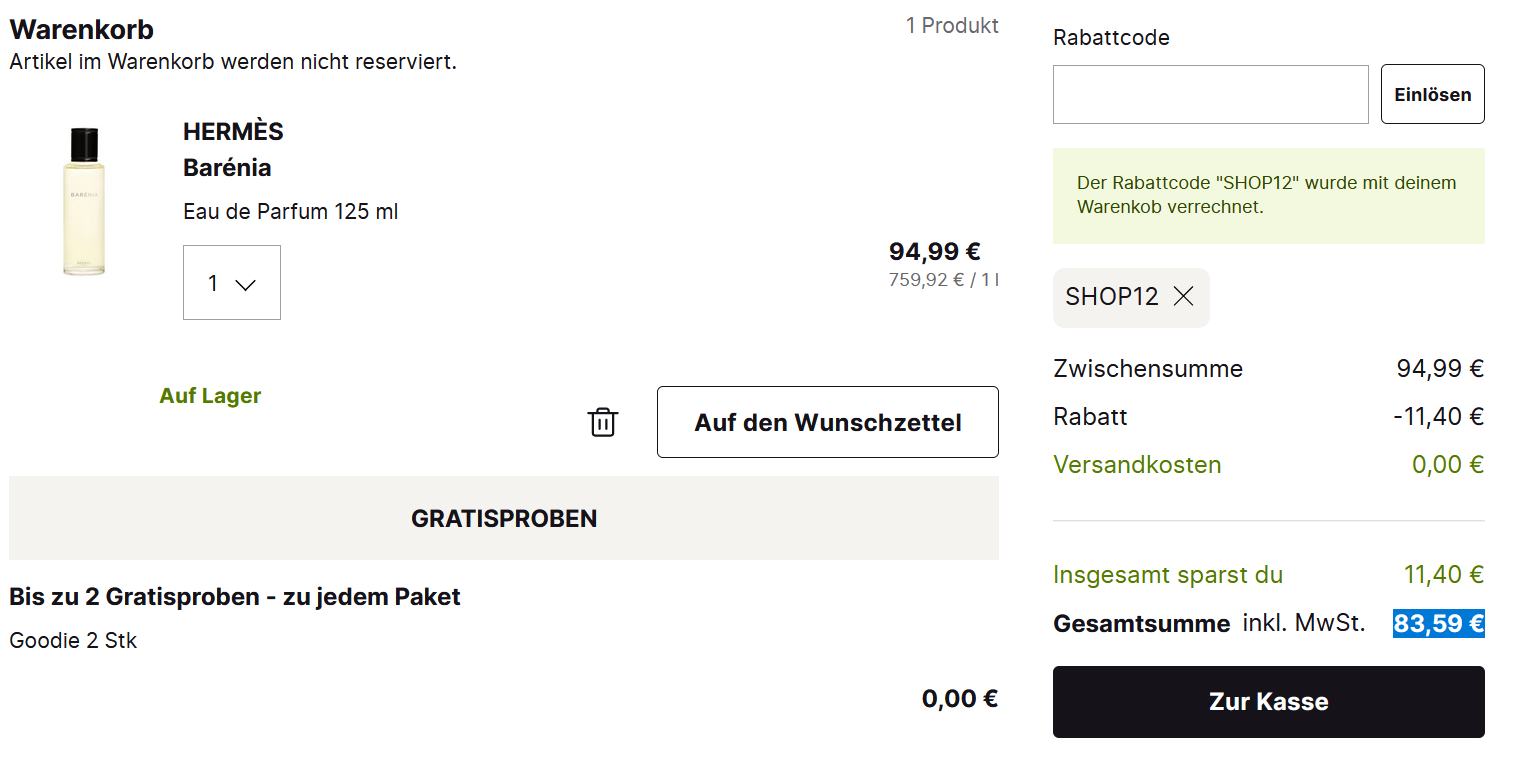The height and width of the screenshot is (763, 1515).
Task: Click the Goodie 2 Stk entry
Action: click(x=73, y=641)
